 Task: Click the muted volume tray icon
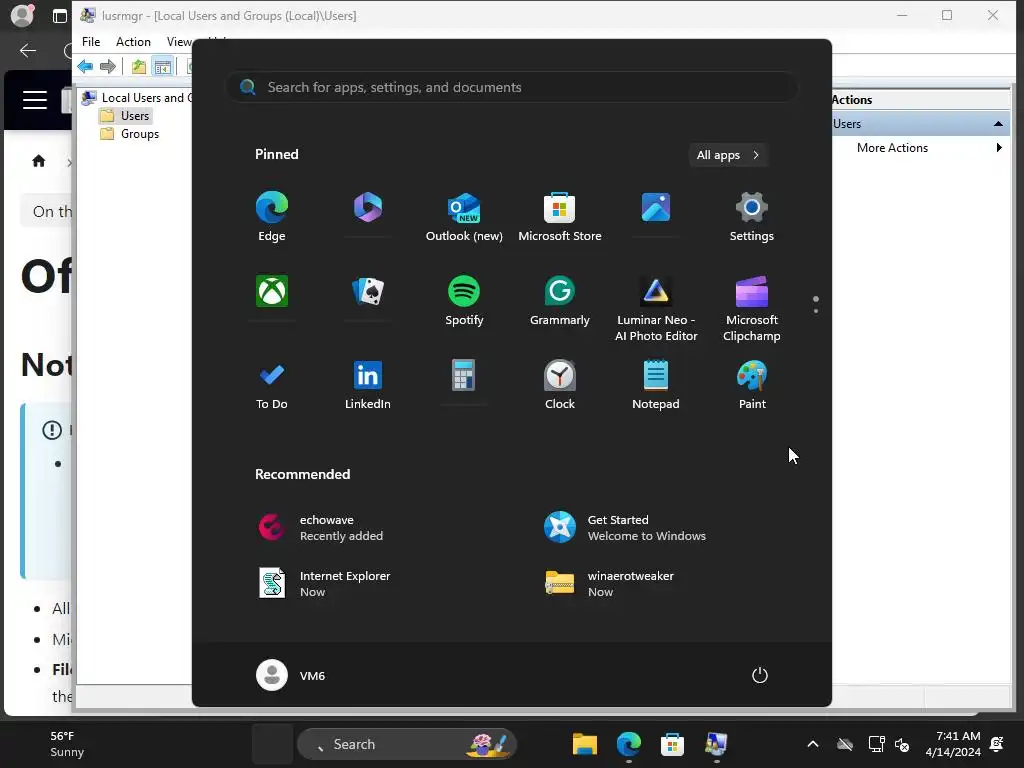pos(902,744)
